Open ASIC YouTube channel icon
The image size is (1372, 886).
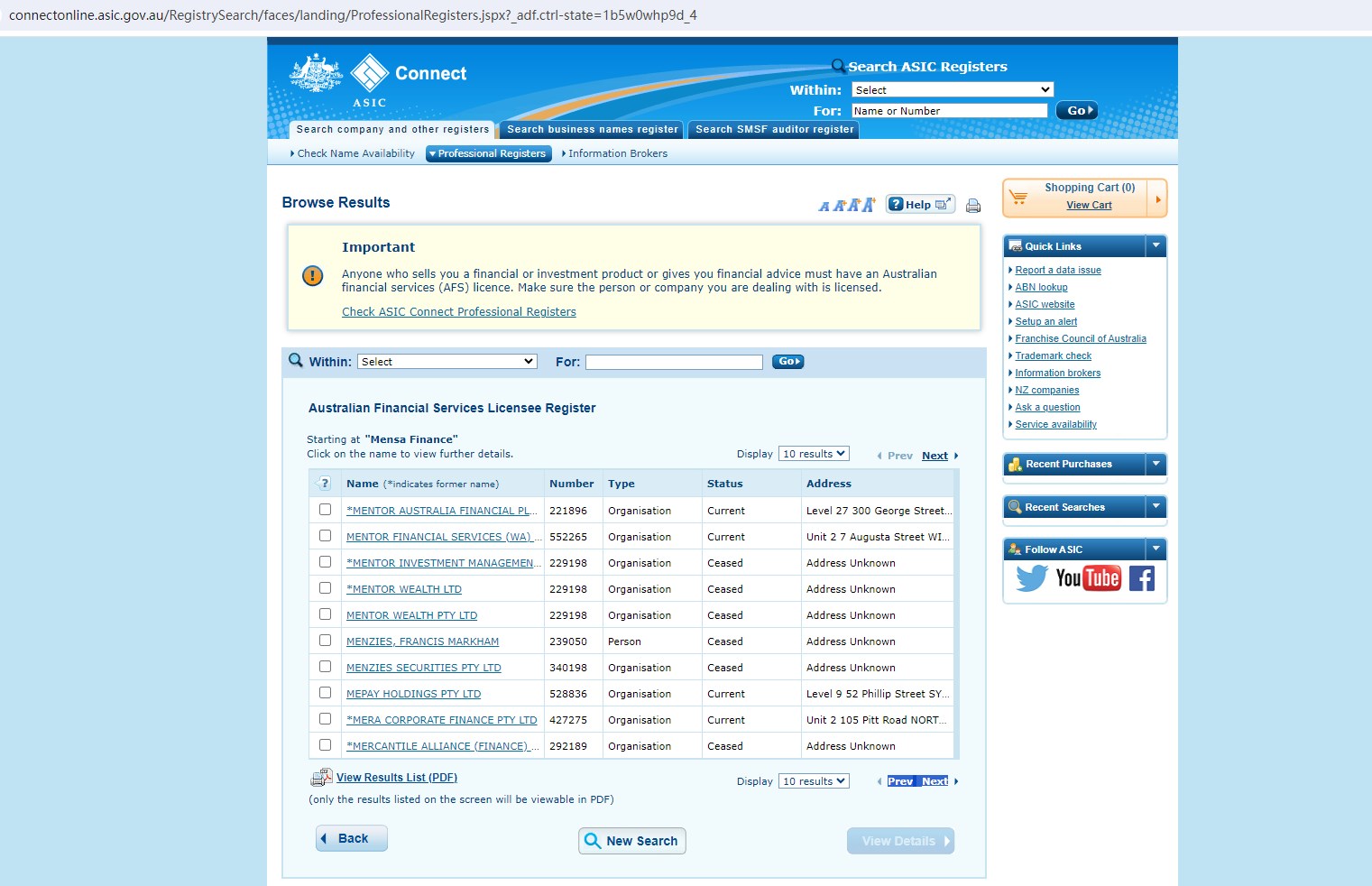point(1088,578)
